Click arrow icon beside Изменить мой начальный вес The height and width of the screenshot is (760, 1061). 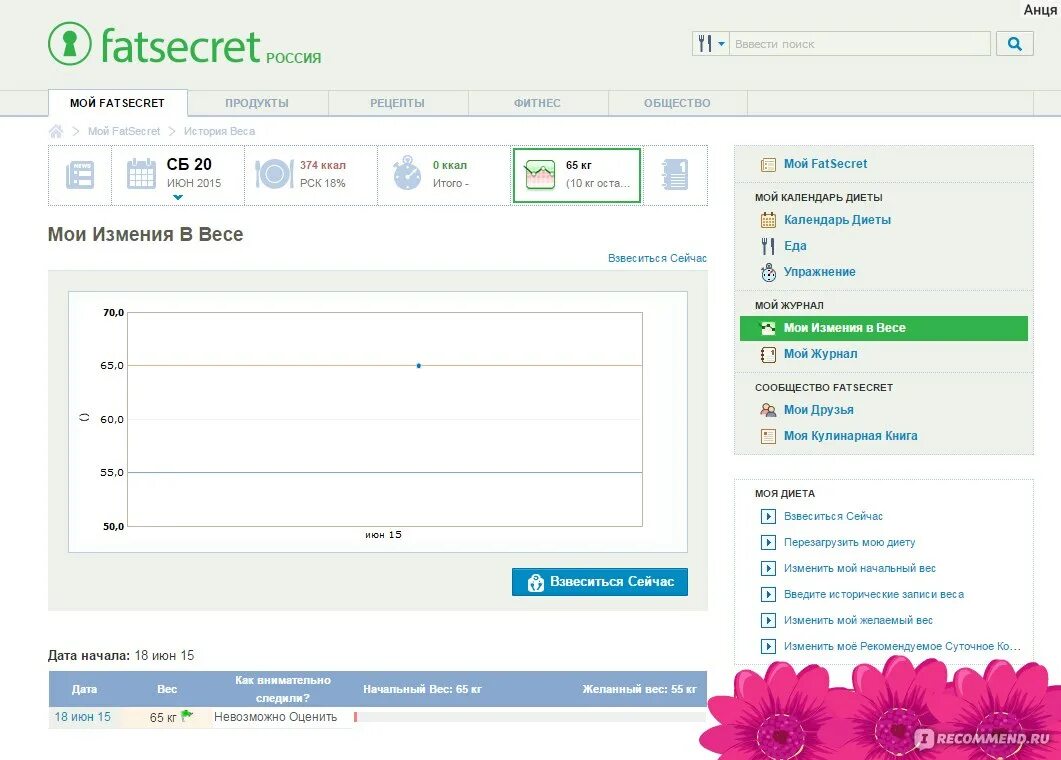(768, 568)
